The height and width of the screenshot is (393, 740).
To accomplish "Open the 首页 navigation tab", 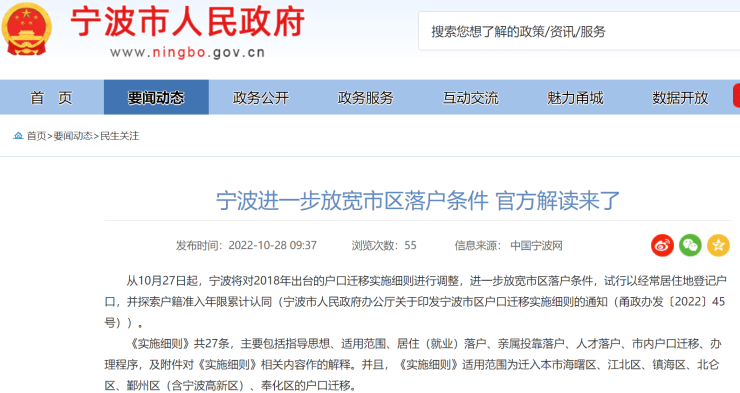I will pyautogui.click(x=51, y=98).
